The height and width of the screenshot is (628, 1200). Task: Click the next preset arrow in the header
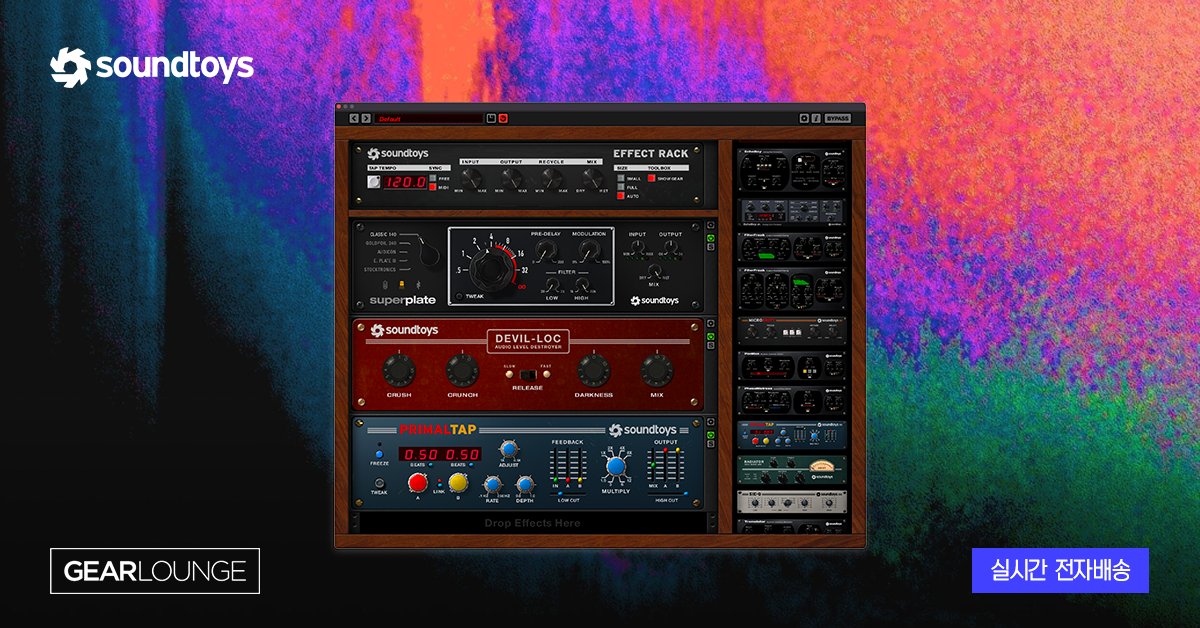(x=367, y=119)
